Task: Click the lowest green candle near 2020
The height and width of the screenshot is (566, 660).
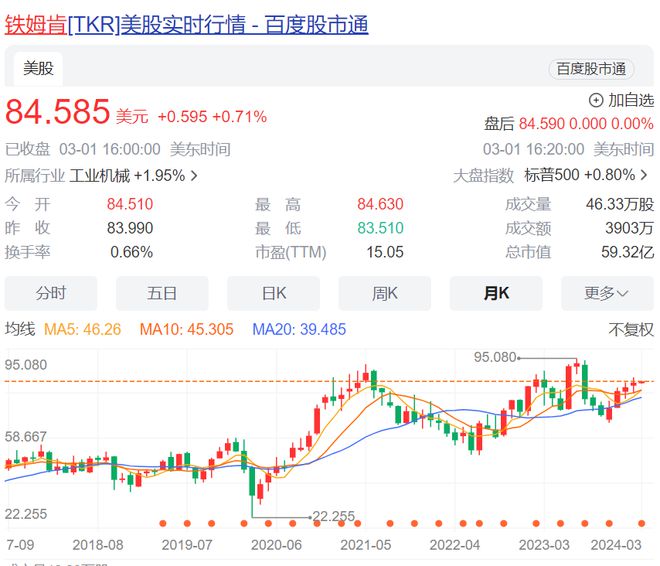Action: (252, 480)
